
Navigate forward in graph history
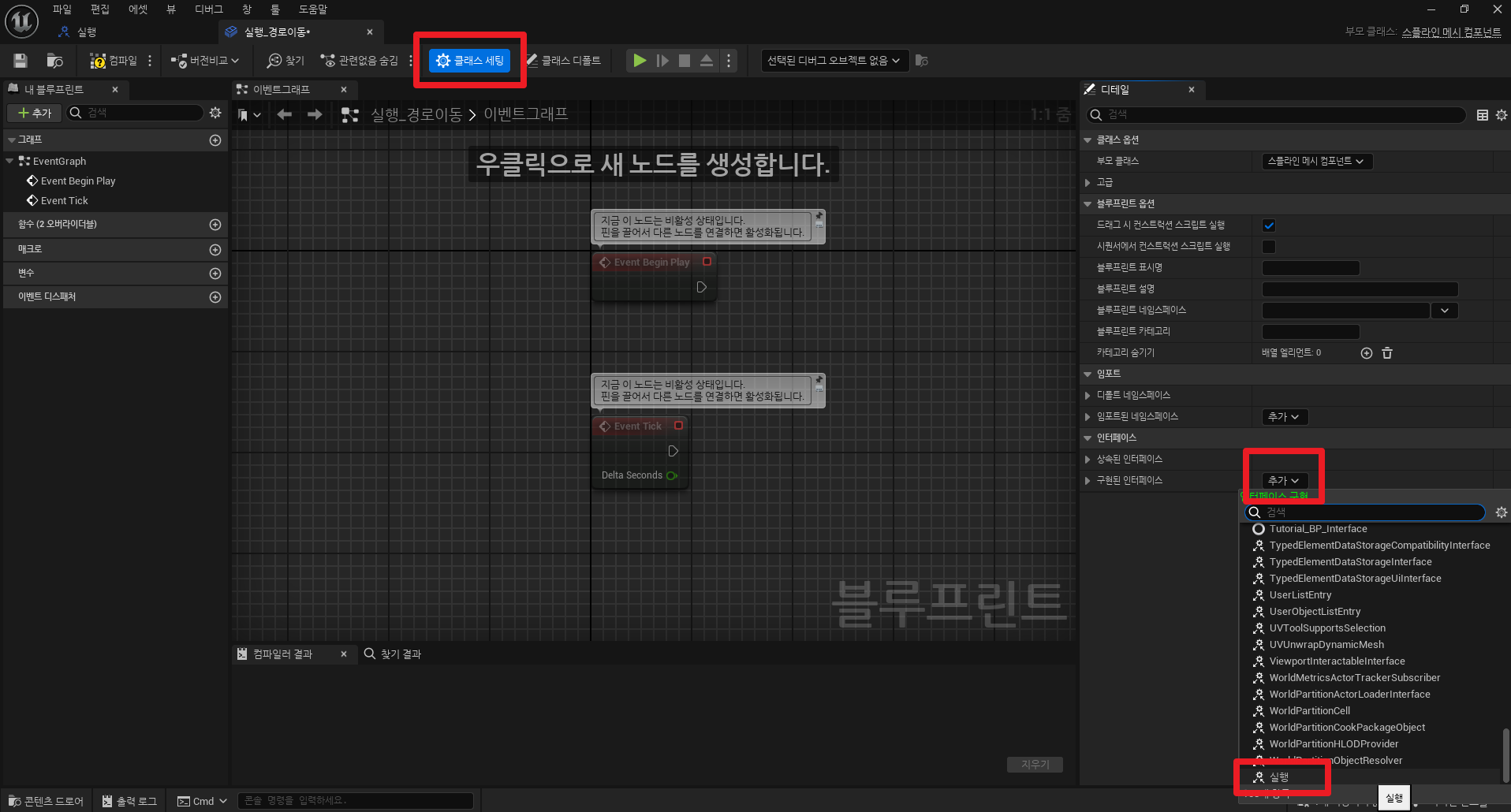click(315, 115)
